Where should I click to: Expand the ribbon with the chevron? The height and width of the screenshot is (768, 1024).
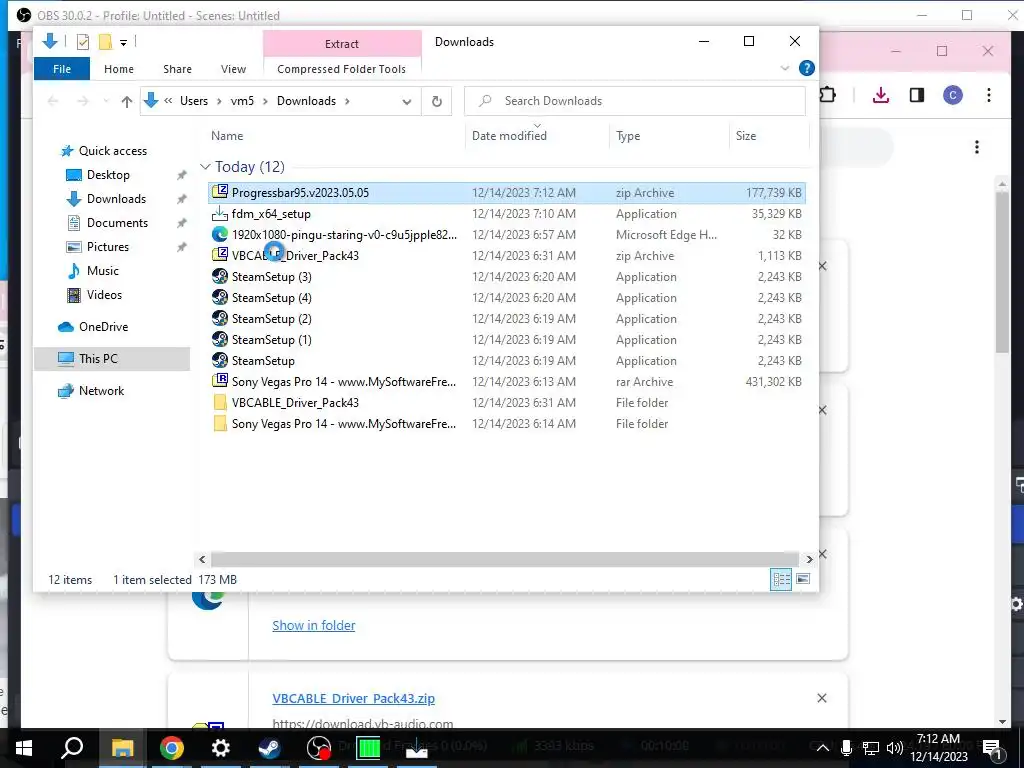(x=785, y=68)
